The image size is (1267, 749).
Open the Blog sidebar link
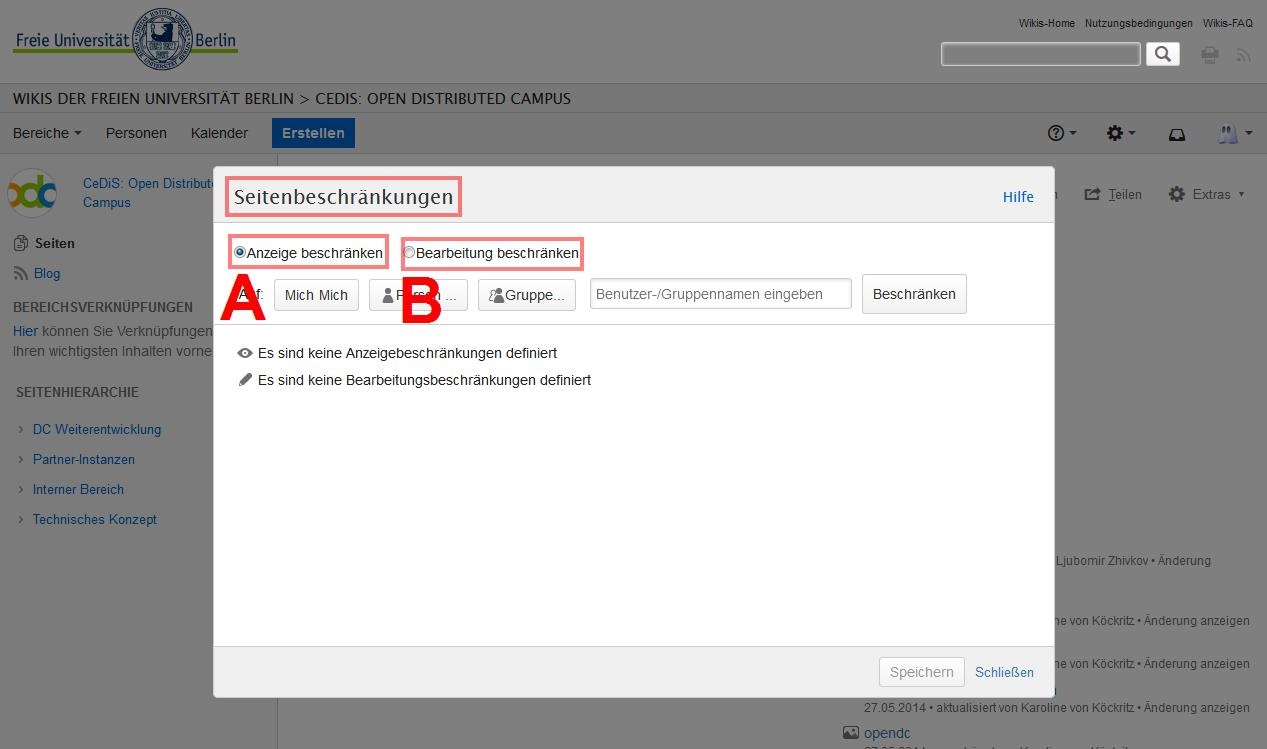[x=47, y=273]
